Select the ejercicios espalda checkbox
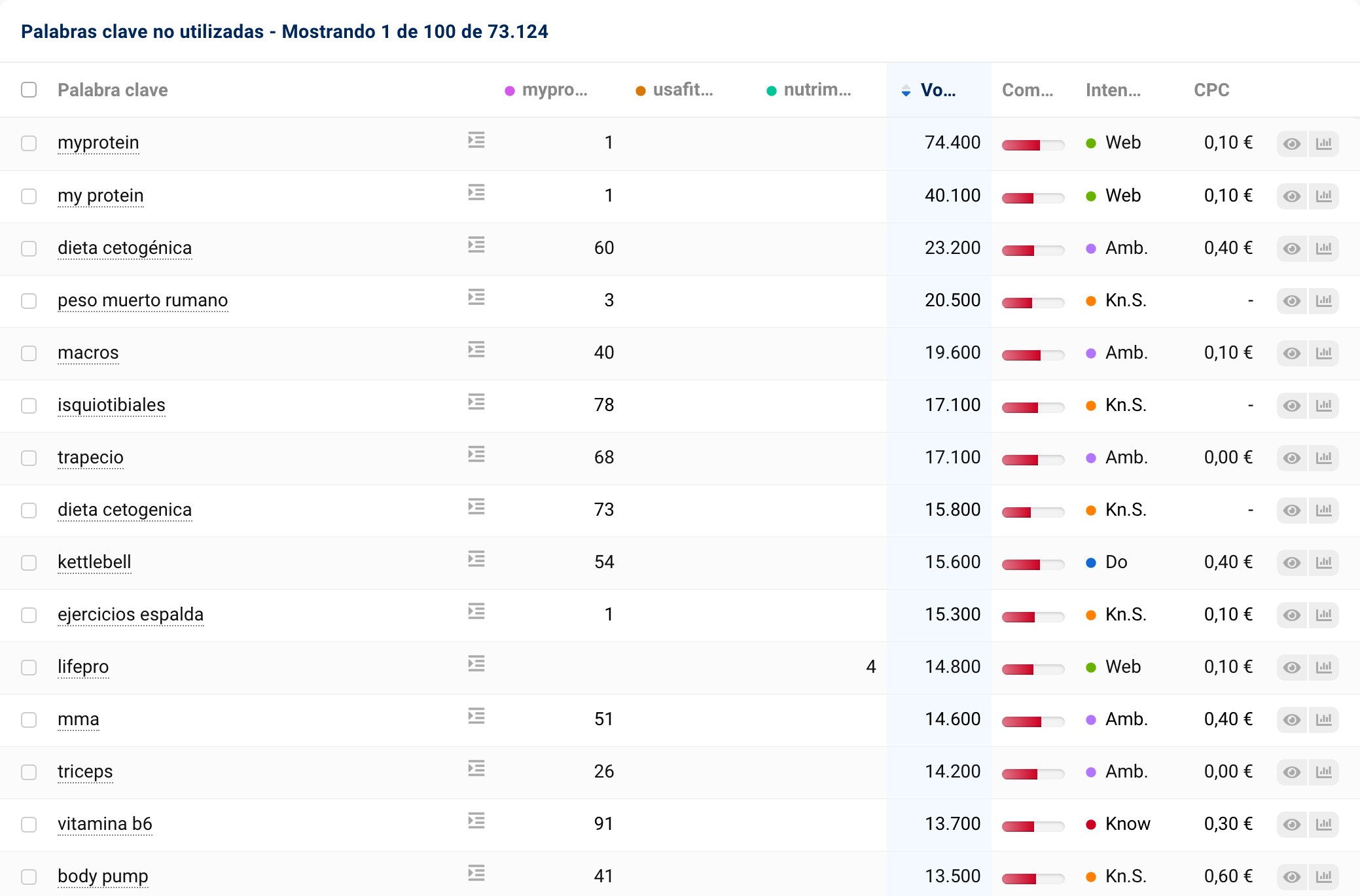The height and width of the screenshot is (896, 1360). [29, 615]
